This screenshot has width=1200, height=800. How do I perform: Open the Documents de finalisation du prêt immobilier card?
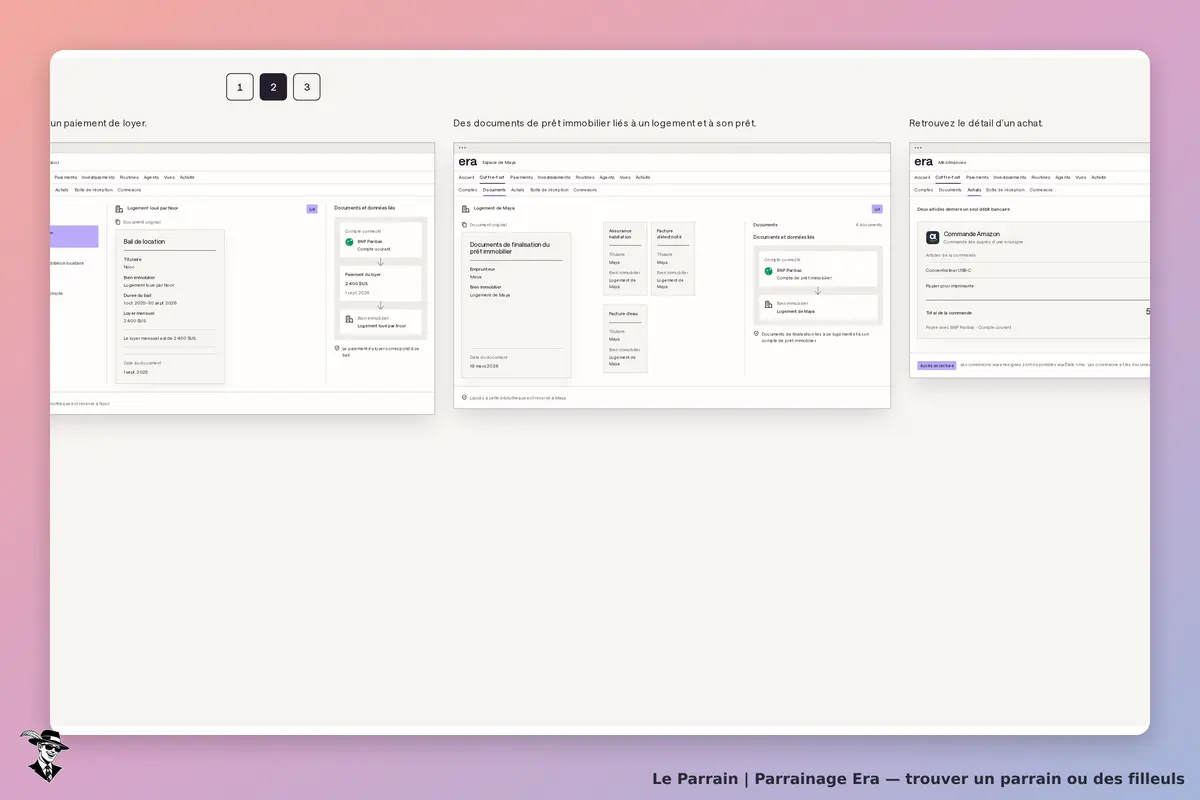click(x=516, y=305)
